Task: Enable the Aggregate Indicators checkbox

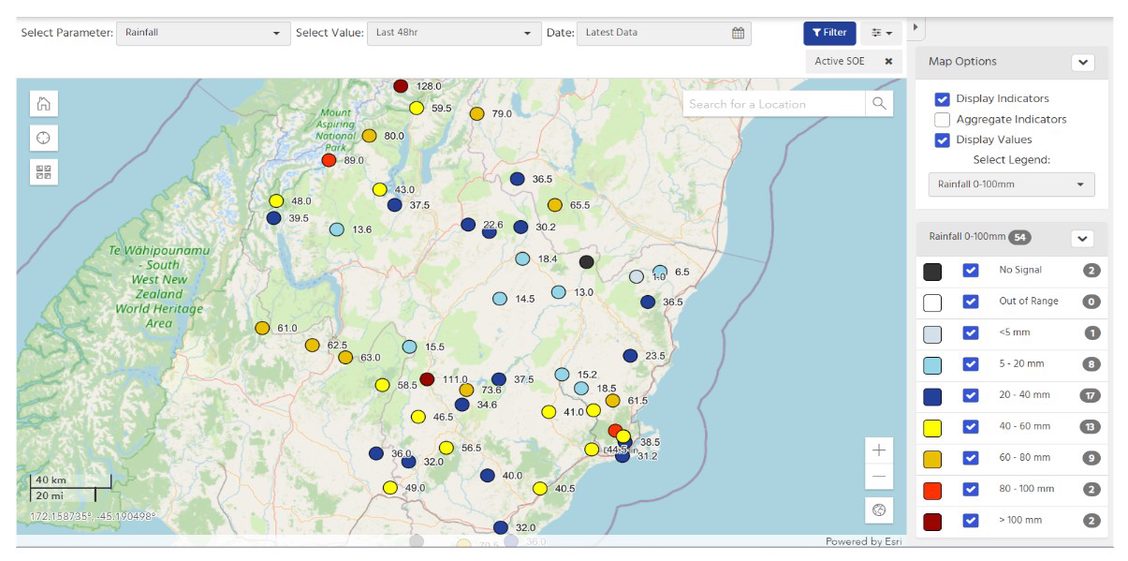Action: pyautogui.click(x=942, y=119)
